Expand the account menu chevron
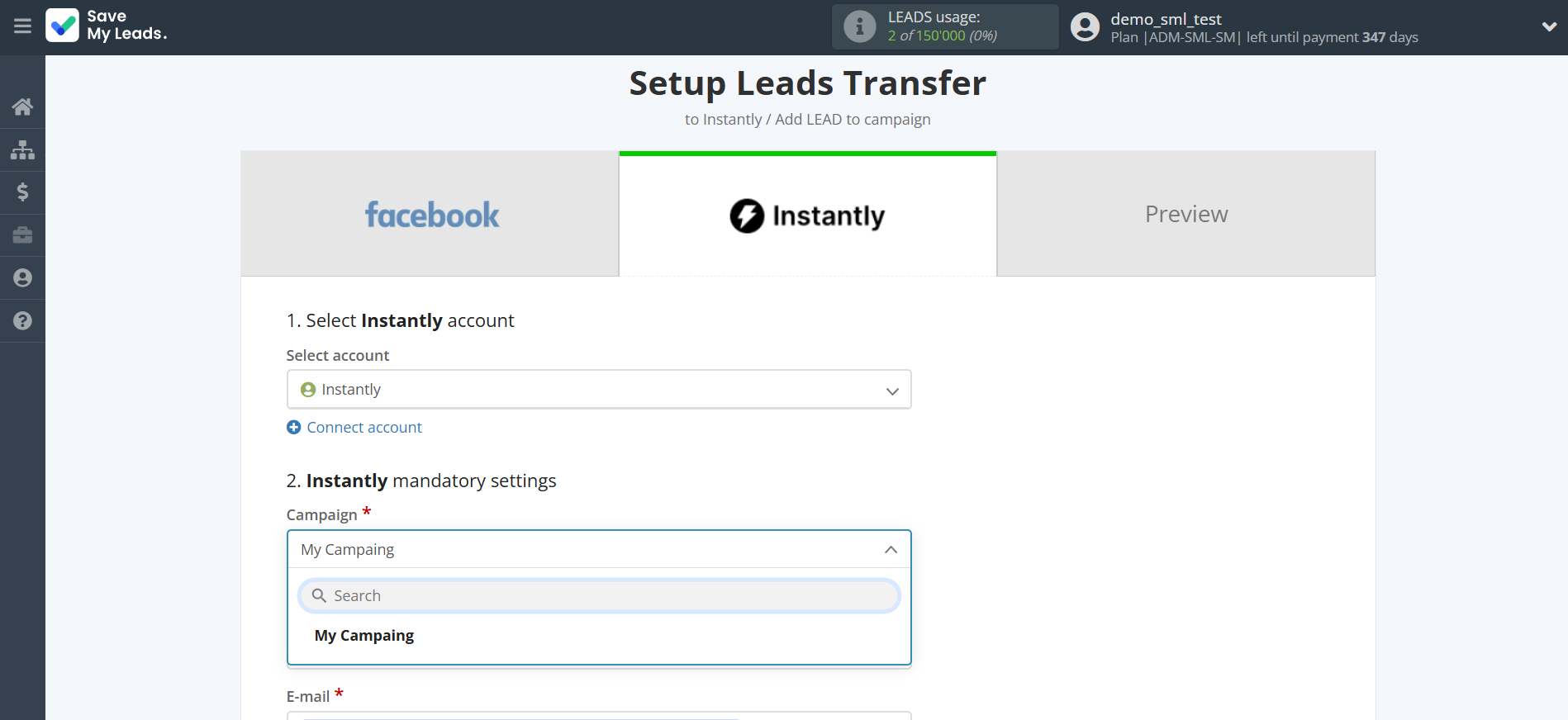The width and height of the screenshot is (1568, 720). 1549,26
